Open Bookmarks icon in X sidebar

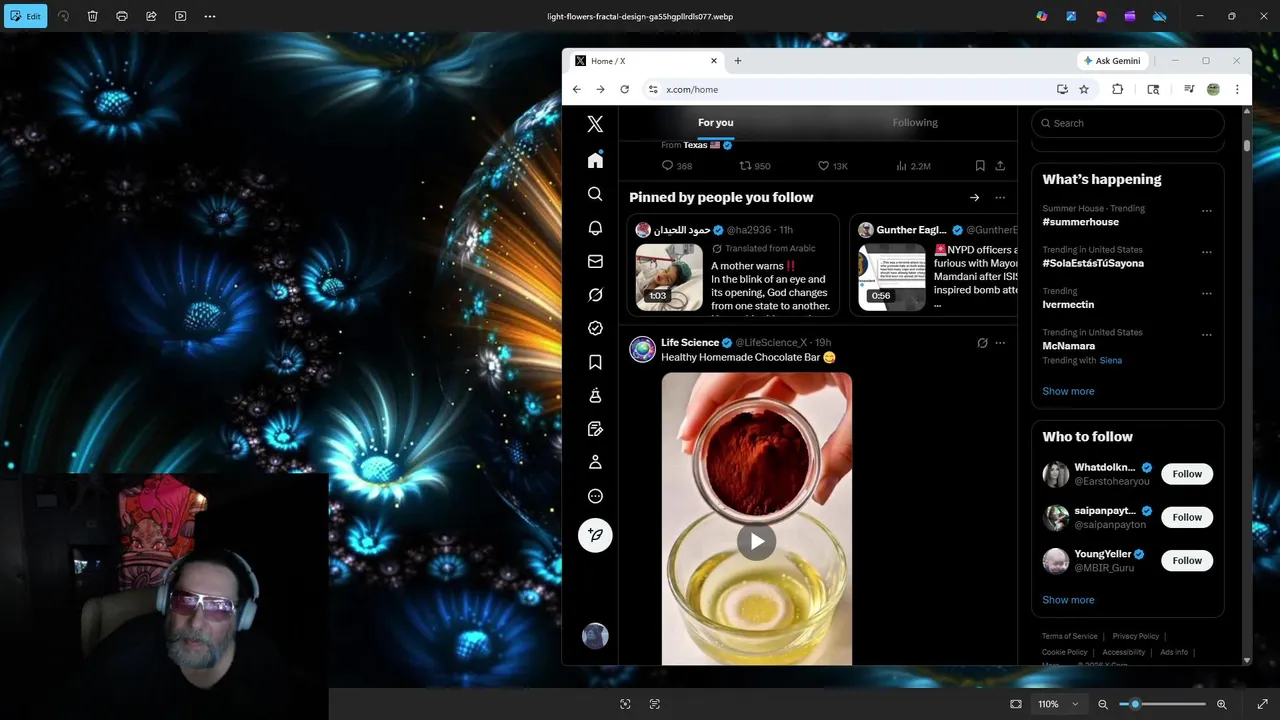595,362
